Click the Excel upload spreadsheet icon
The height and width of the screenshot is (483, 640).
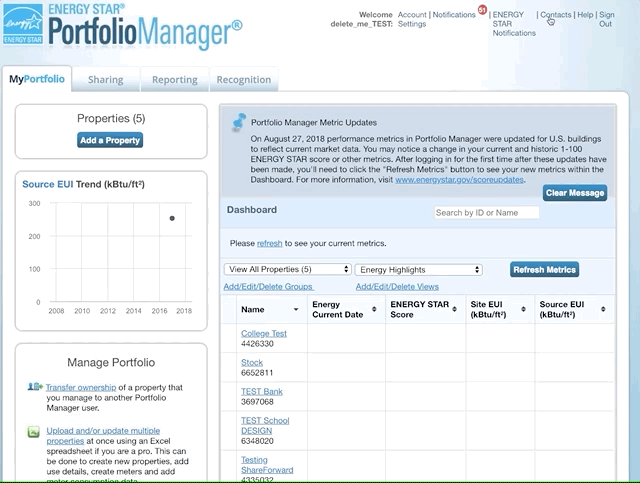coord(33,432)
